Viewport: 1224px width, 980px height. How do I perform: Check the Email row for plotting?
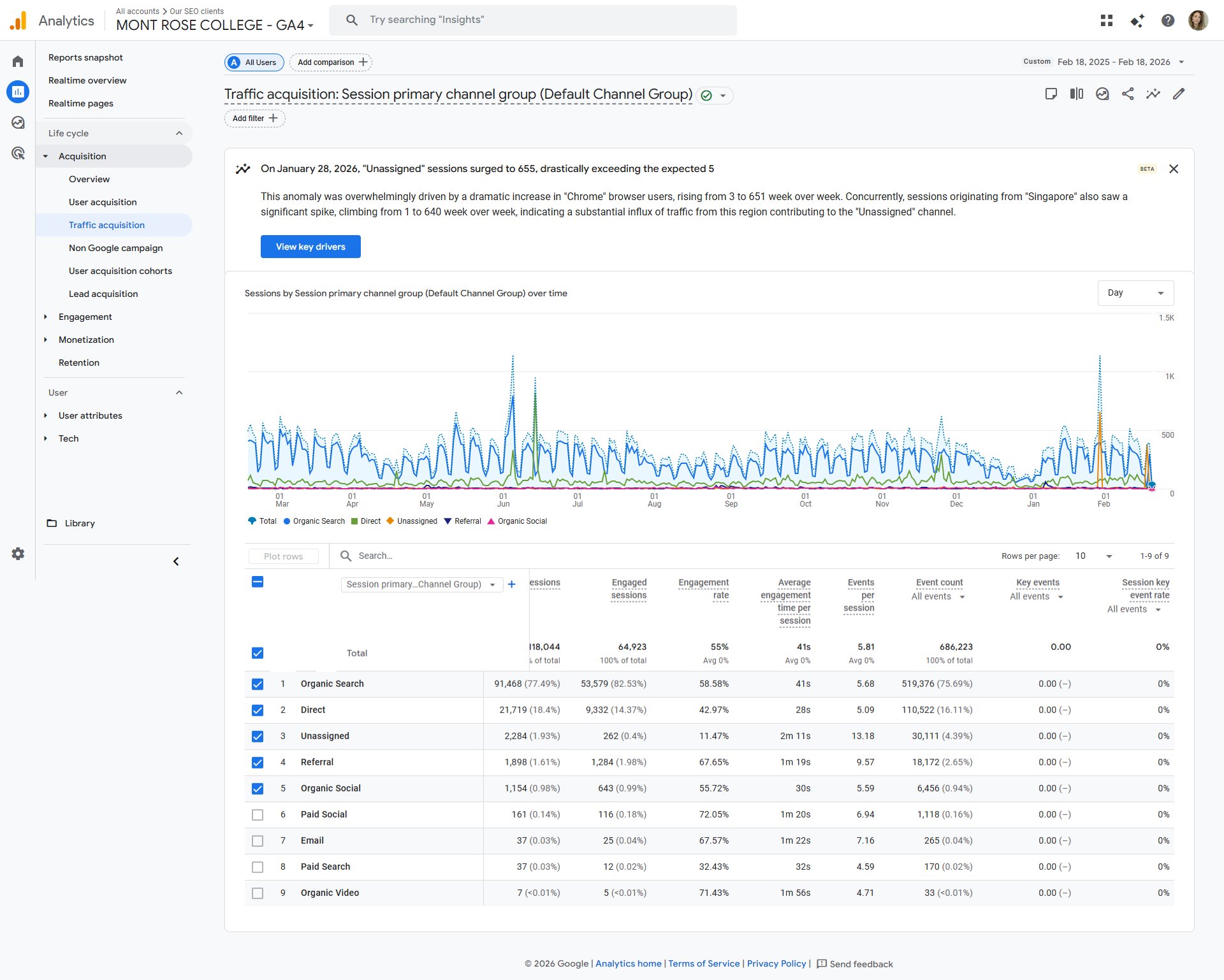[x=258, y=840]
